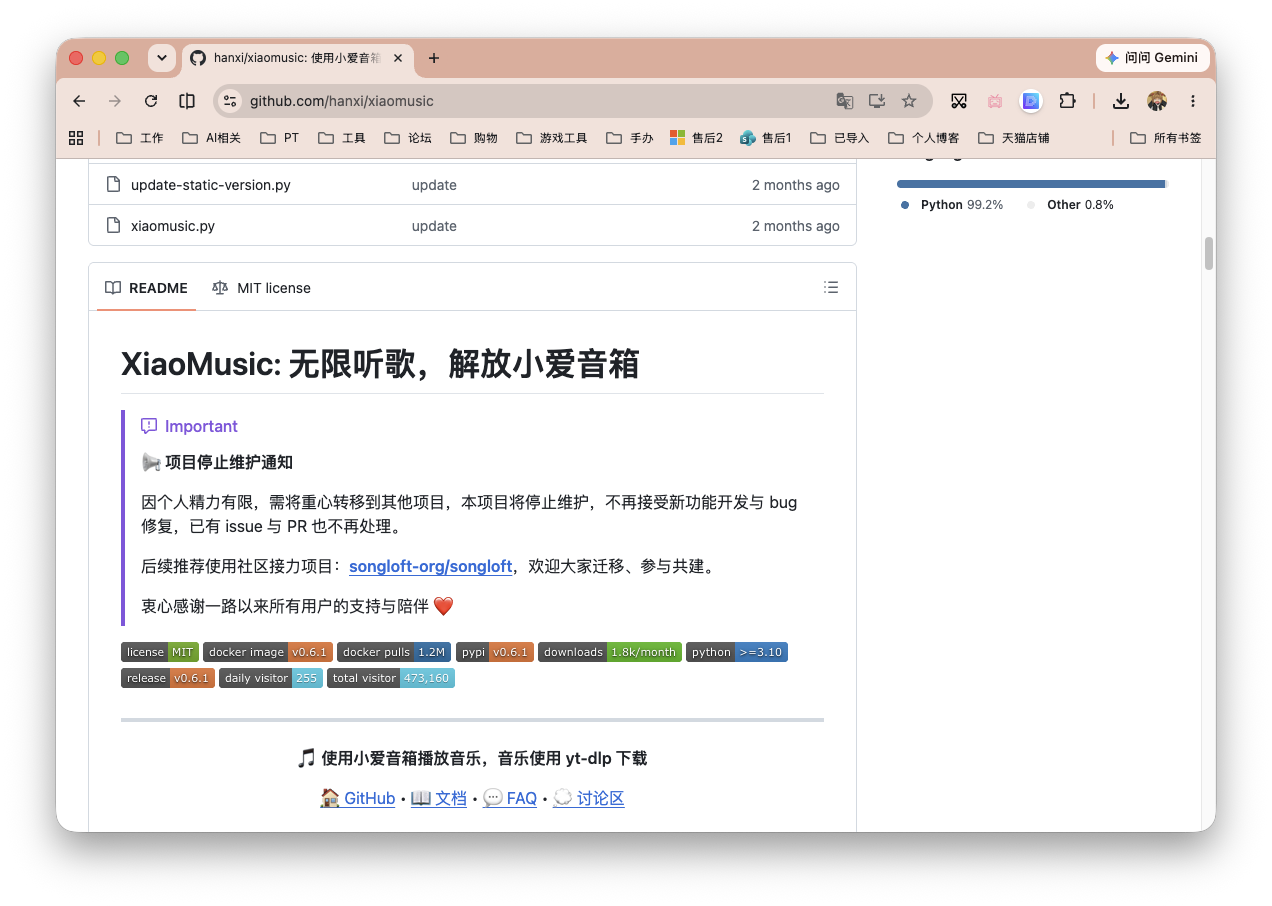Open the README outline list icon
Viewport: 1272px width, 906px height.
pyautogui.click(x=831, y=288)
